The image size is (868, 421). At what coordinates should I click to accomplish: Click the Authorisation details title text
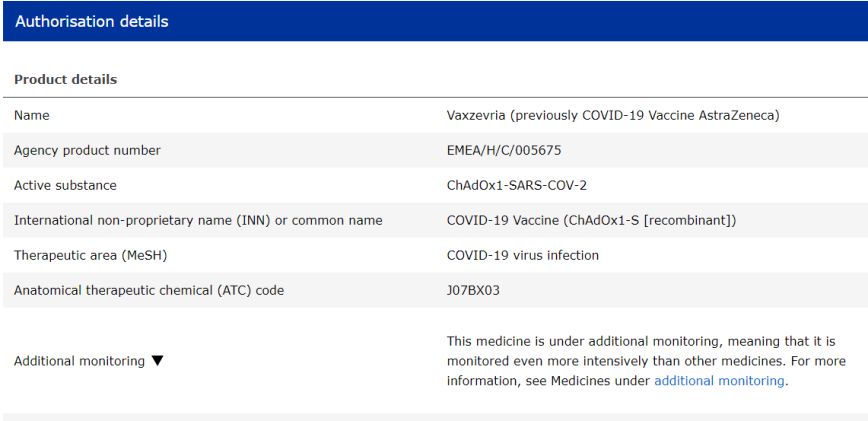point(91,21)
